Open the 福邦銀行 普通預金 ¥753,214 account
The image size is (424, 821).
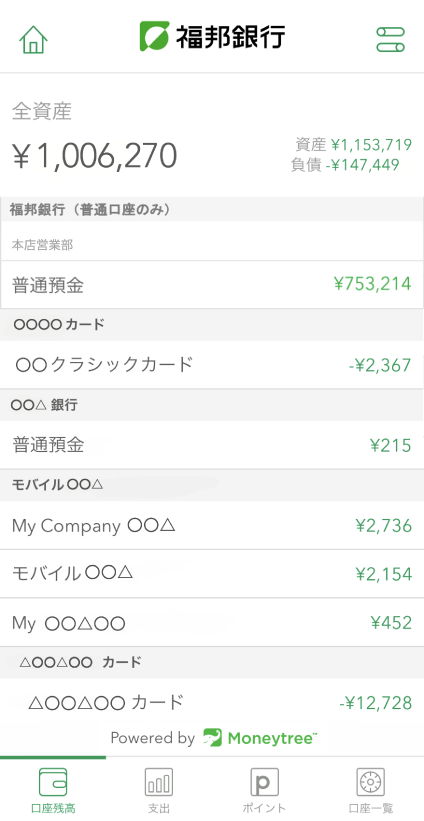(212, 284)
